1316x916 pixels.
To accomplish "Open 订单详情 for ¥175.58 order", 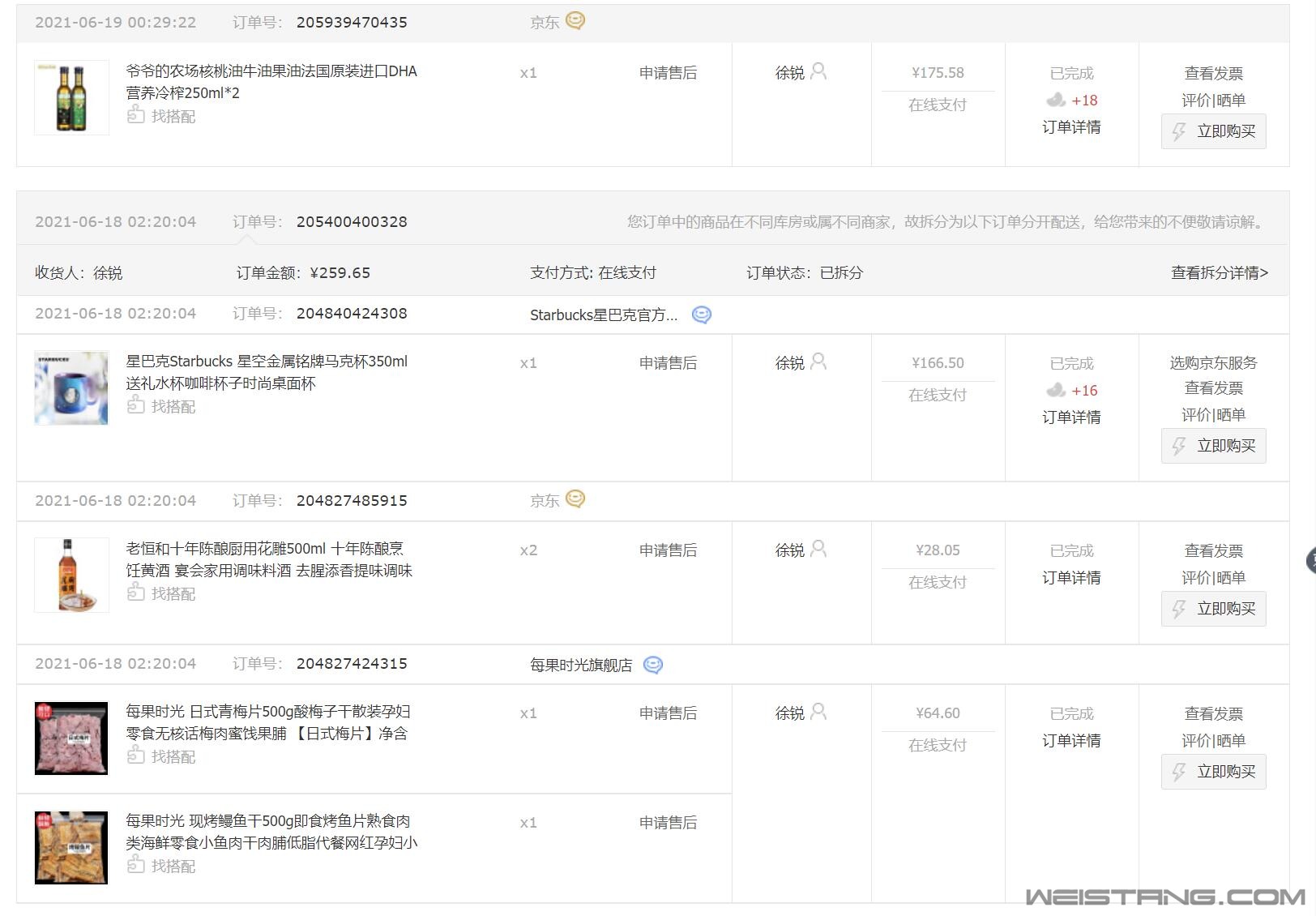I will pyautogui.click(x=1071, y=127).
